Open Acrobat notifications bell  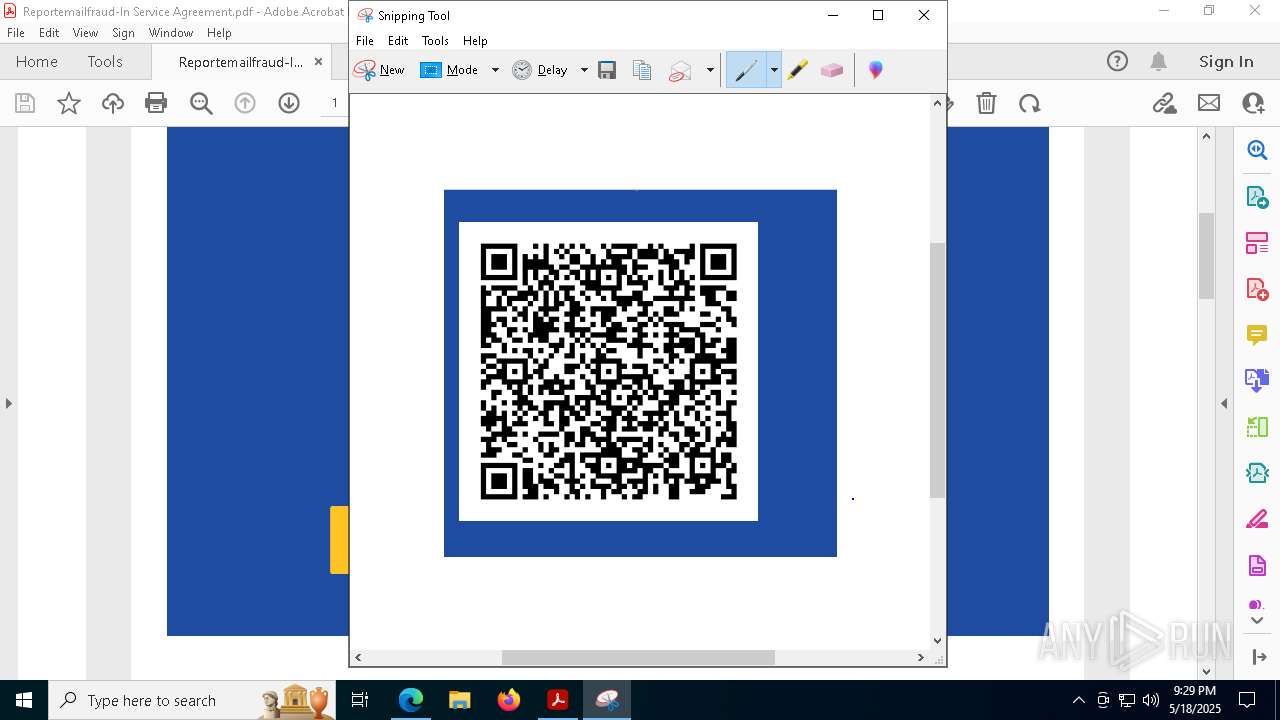1159,62
